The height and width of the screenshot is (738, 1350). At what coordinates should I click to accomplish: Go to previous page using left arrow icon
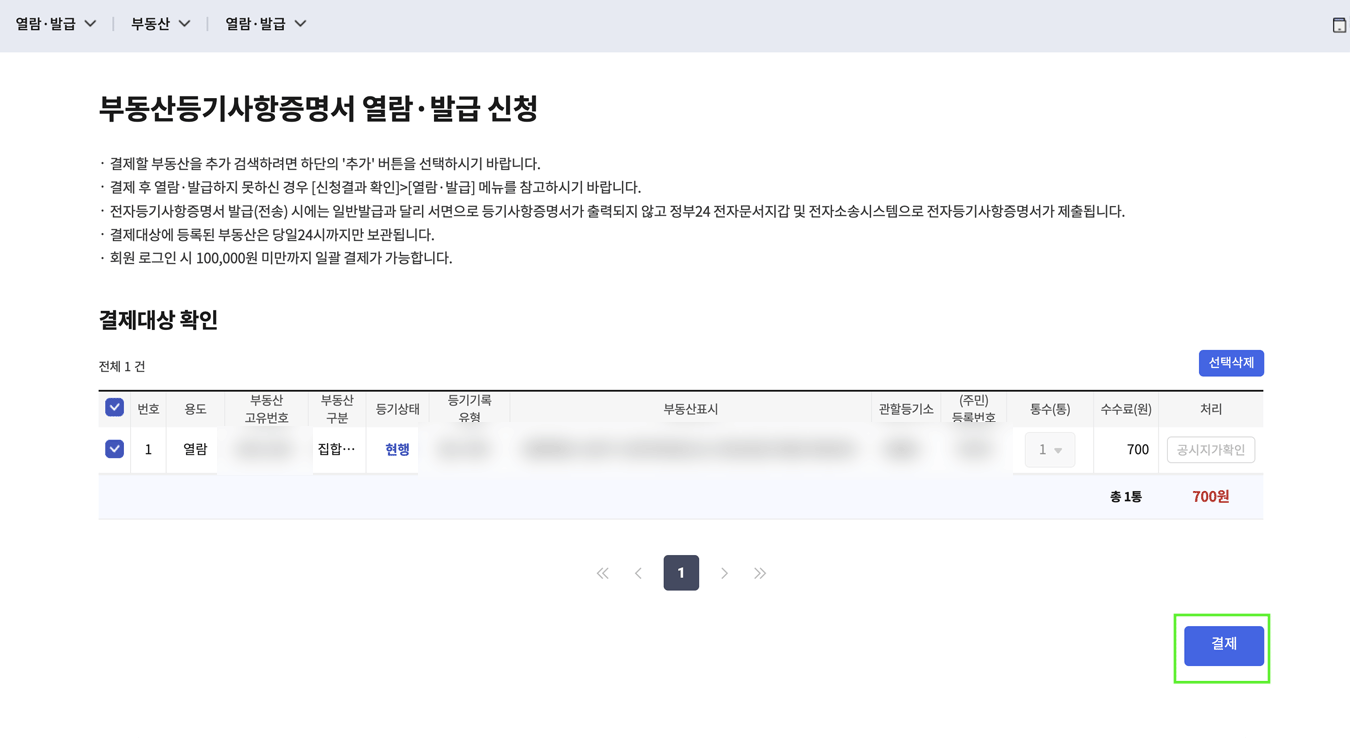(x=639, y=572)
